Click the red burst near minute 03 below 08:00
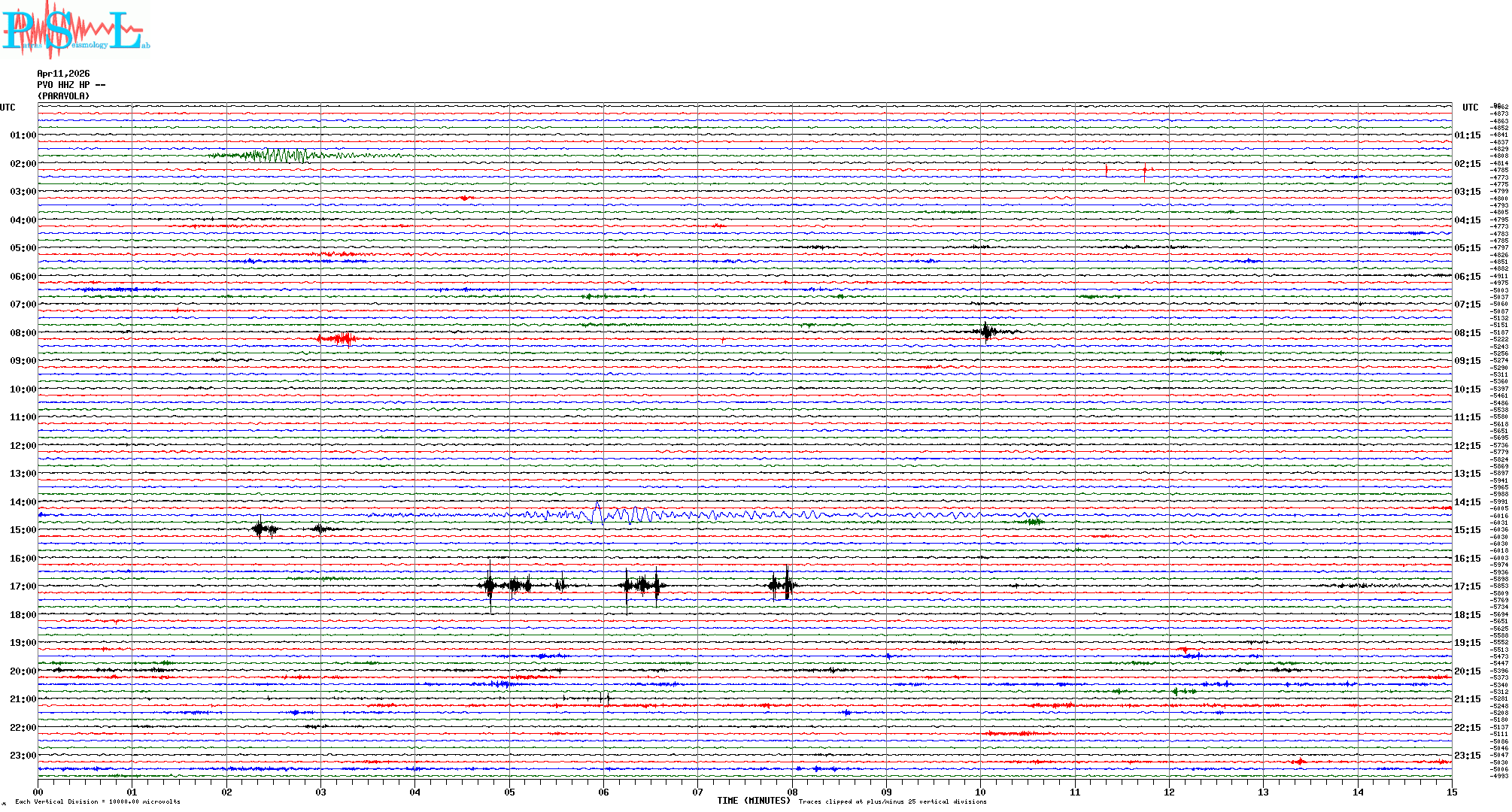Viewport: 1512px width, 812px height. (342, 339)
